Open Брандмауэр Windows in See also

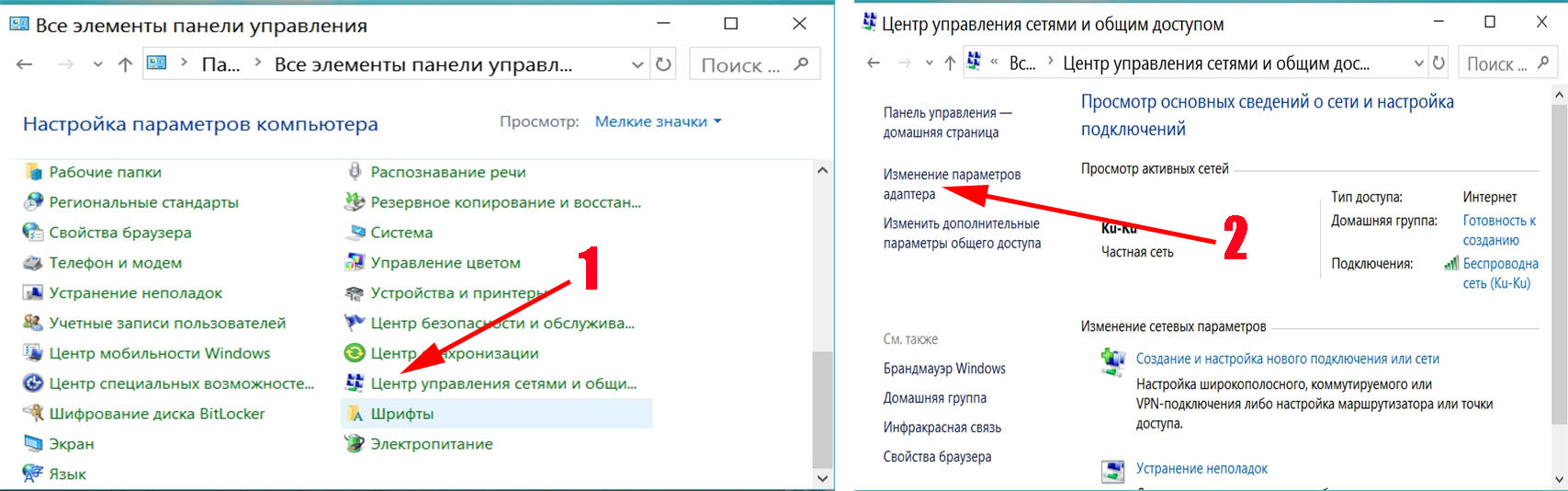click(943, 369)
